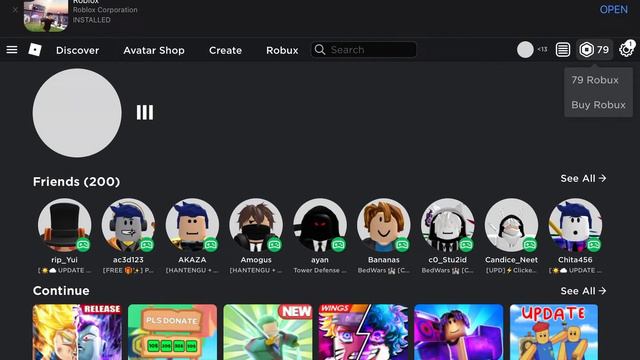Open friend Amogus's avatar
This screenshot has width=640, height=360.
click(256, 225)
